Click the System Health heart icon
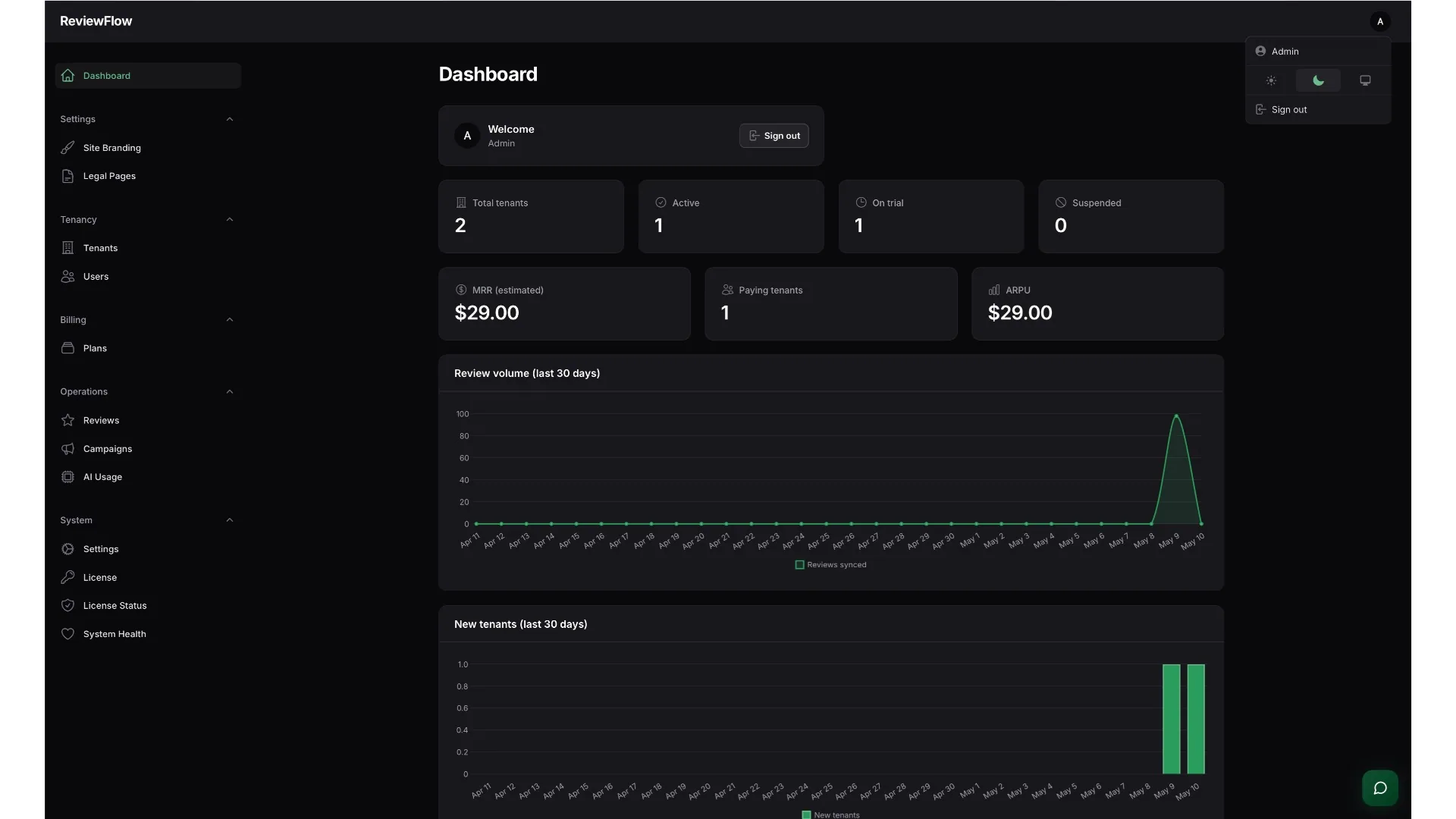This screenshot has height=819, width=1456. (67, 634)
